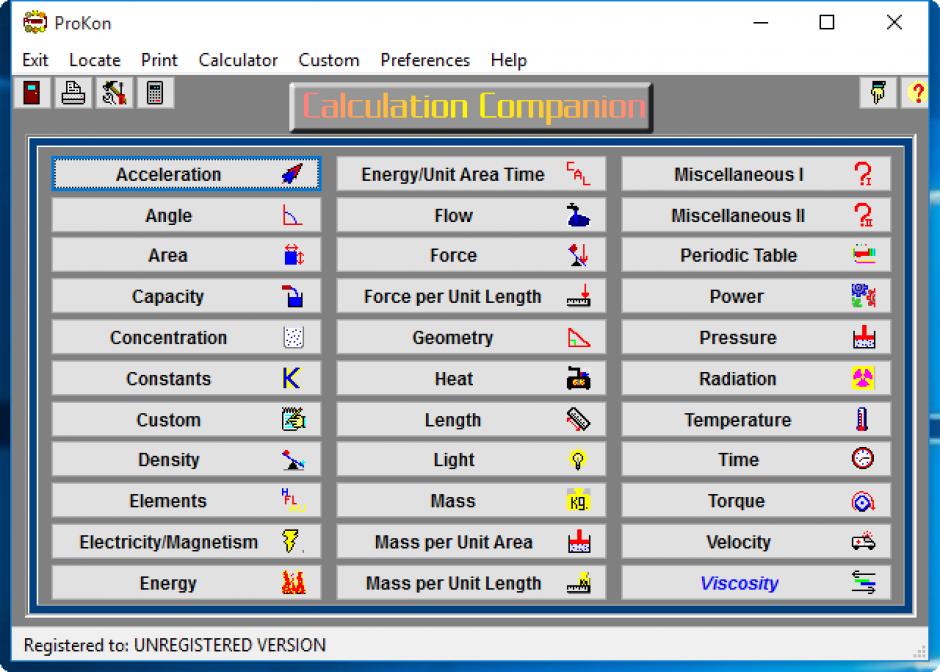This screenshot has width=940, height=672.
Task: Click the red door Exit toolbar icon
Action: pos(32,93)
